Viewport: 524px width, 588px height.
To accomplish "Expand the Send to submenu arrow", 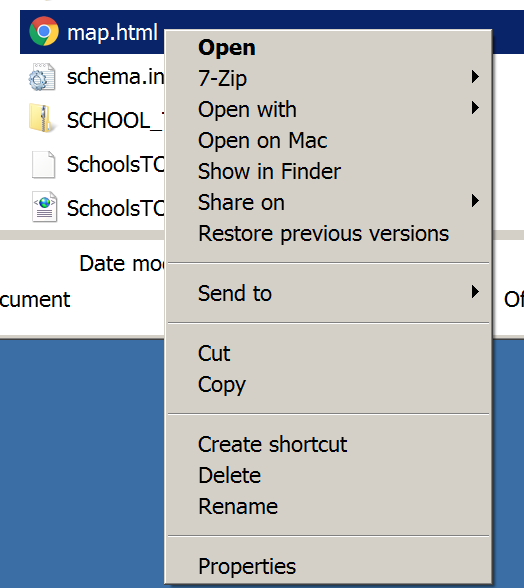I will point(475,292).
